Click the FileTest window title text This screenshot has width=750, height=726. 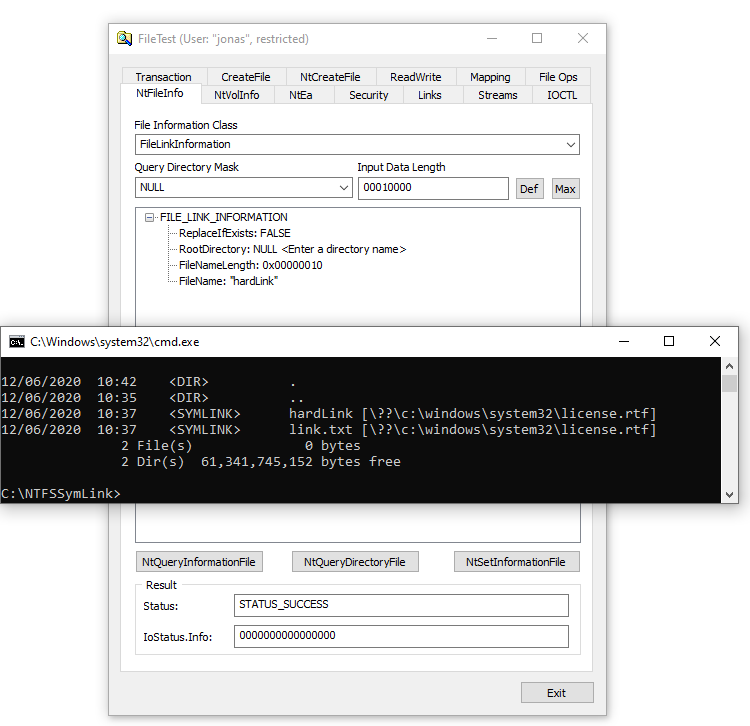coord(223,39)
